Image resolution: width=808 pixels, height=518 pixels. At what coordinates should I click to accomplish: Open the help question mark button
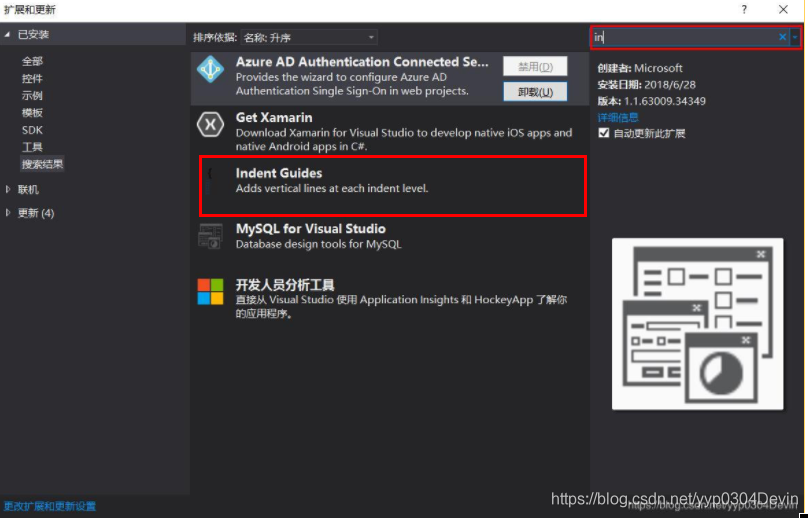(x=744, y=9)
